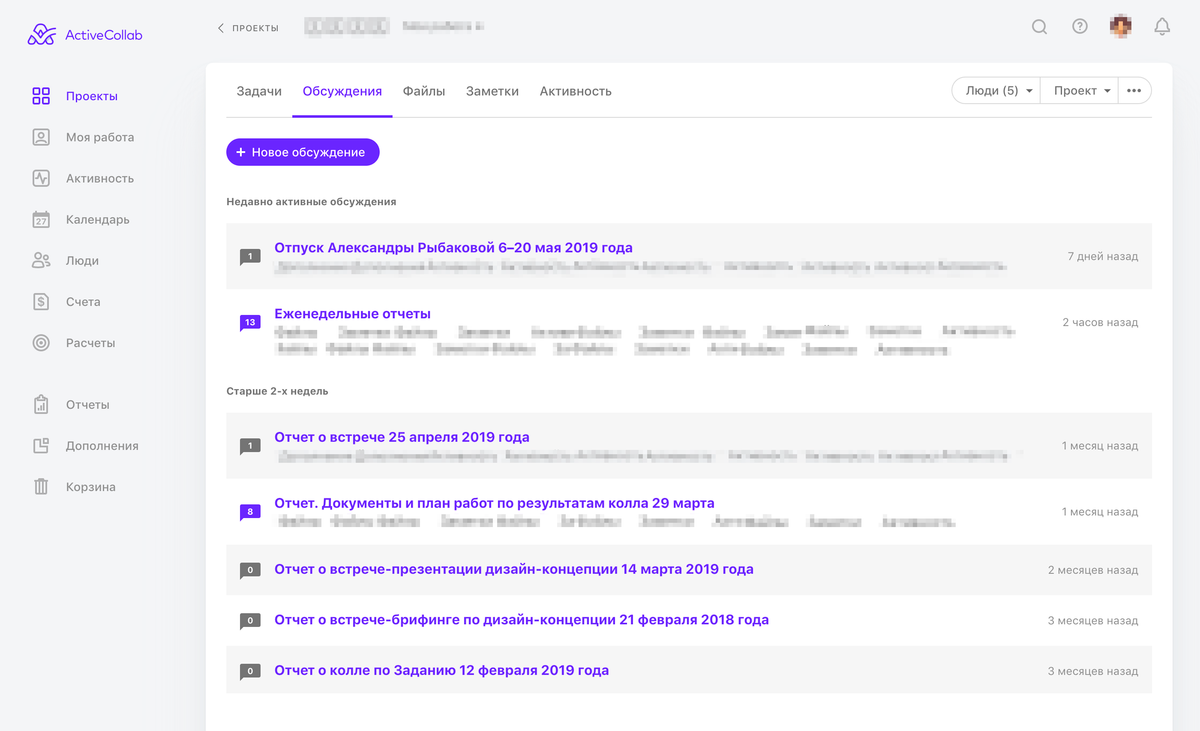Screen dimensions: 1200x731
Task: Open Еженедельные отчеты discussion
Action: pos(352,313)
